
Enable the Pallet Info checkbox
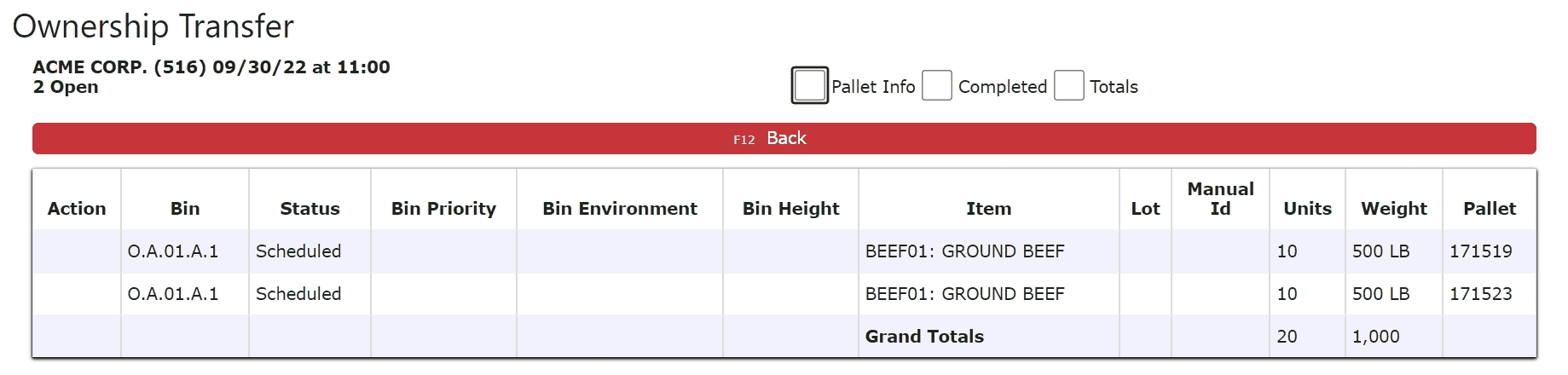tap(809, 85)
